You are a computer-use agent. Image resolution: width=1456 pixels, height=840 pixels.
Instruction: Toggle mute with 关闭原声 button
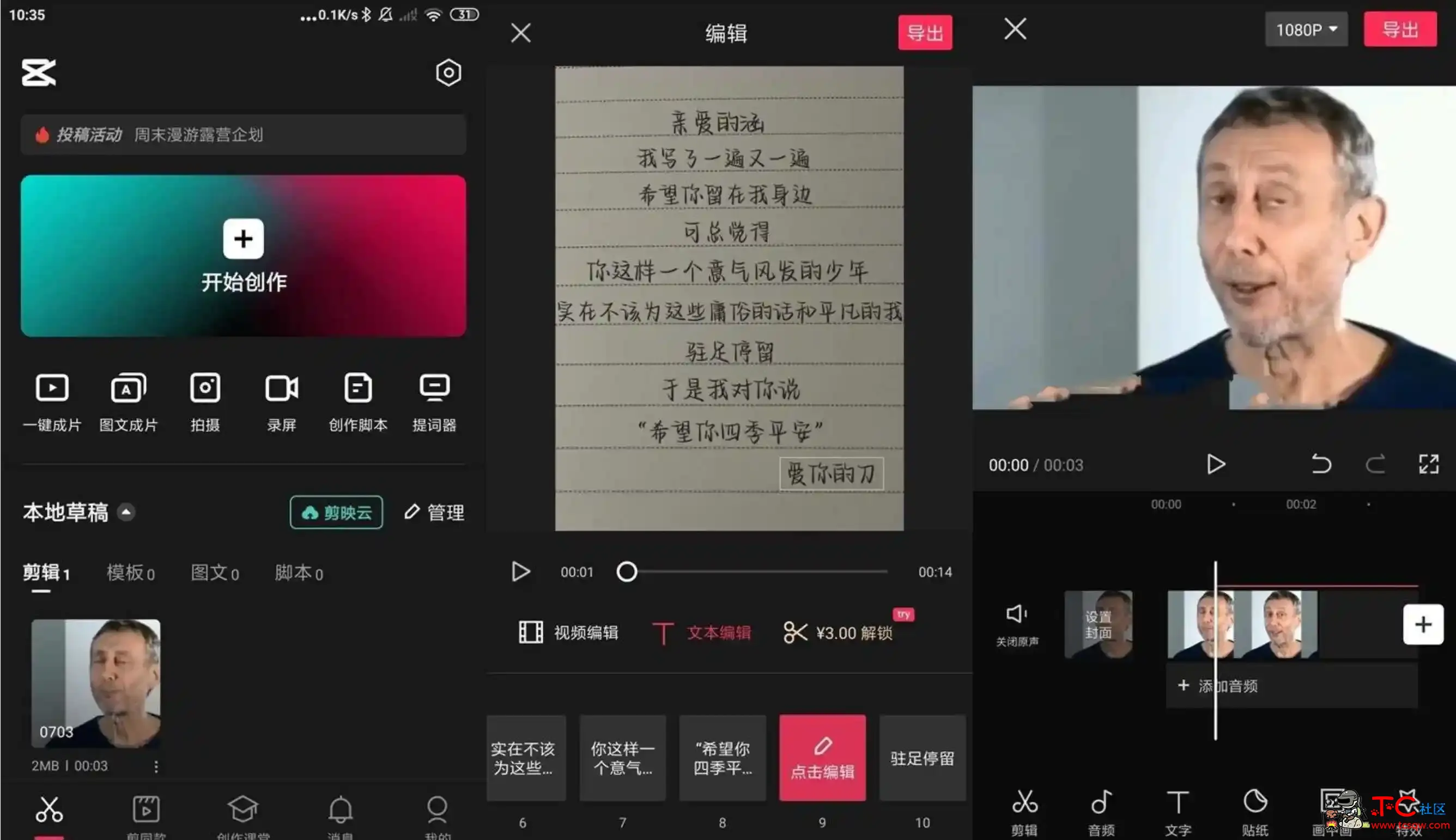[x=1017, y=624]
